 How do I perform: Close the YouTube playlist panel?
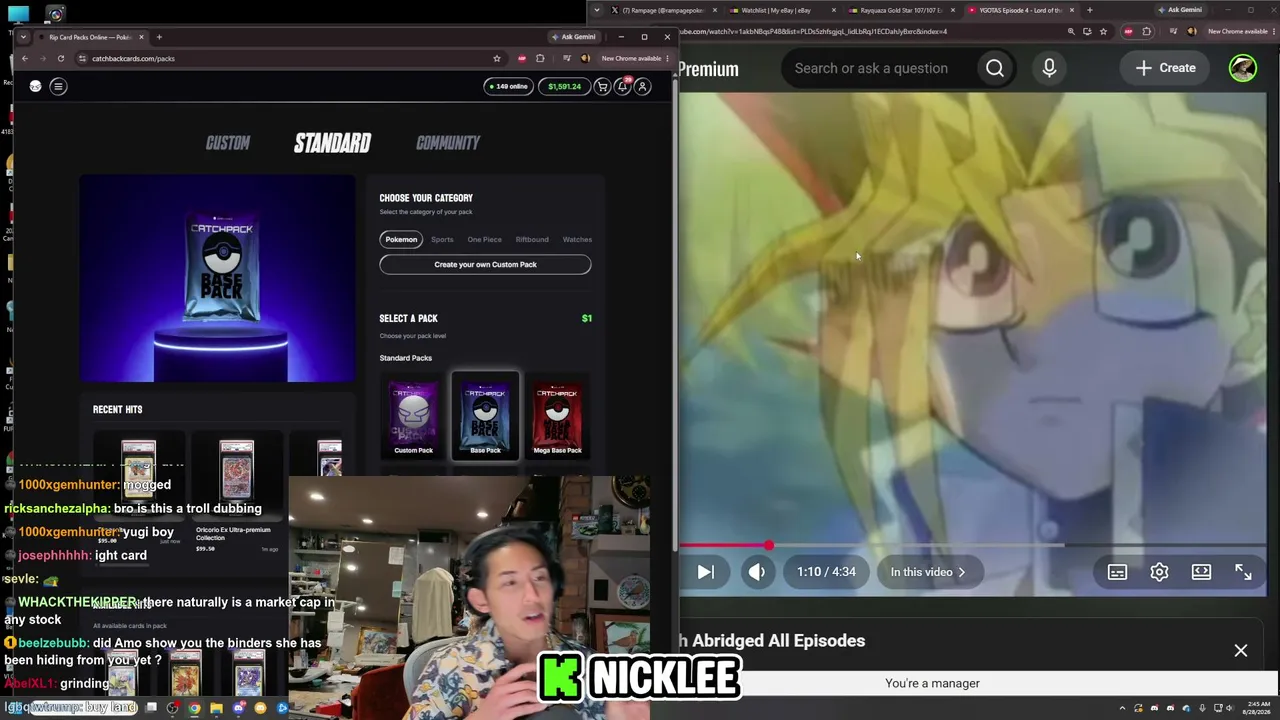click(1241, 651)
